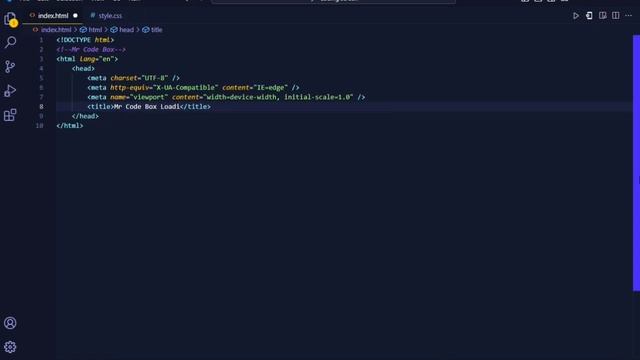
Task: Click the Run play button in editor toolbar
Action: (x=576, y=16)
